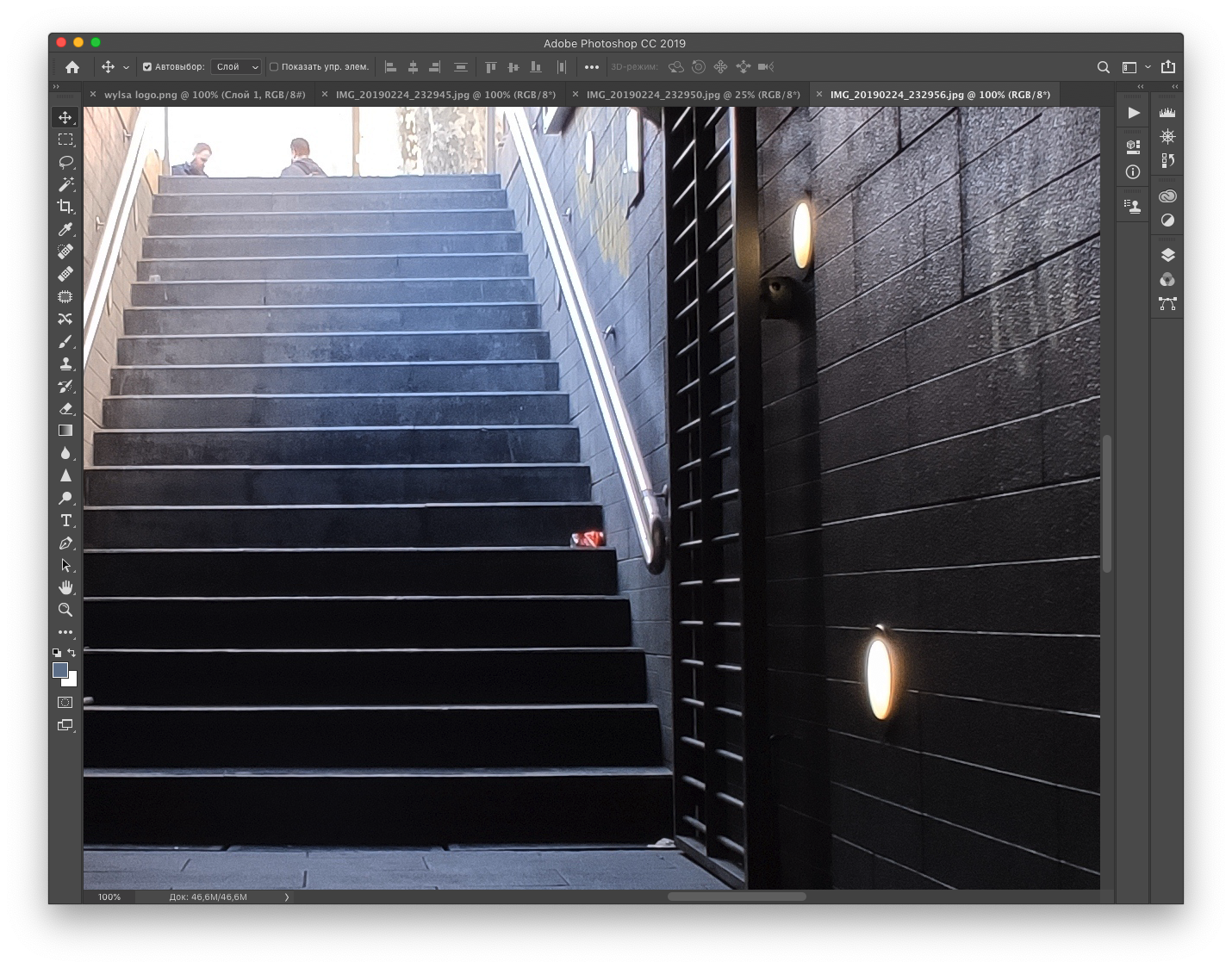This screenshot has width=1232, height=968.
Task: Switch to wylsa logo.png tab
Action: click(x=204, y=95)
